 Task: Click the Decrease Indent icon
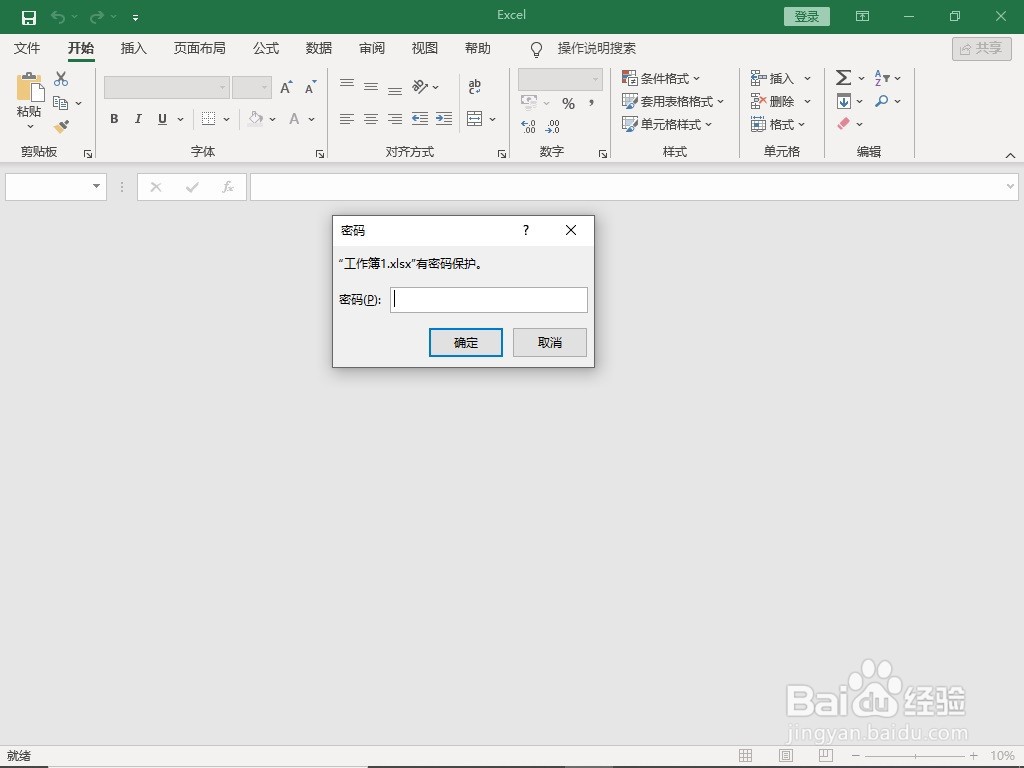[420, 119]
